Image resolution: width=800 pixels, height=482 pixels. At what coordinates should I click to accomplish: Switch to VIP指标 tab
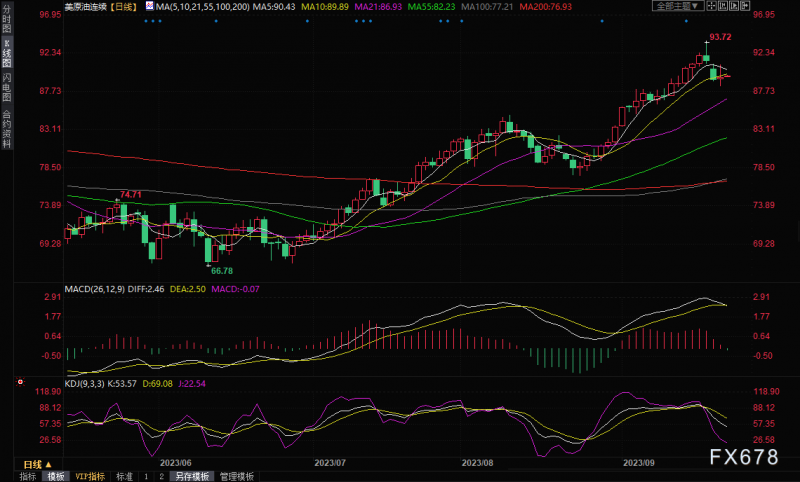tap(89, 477)
